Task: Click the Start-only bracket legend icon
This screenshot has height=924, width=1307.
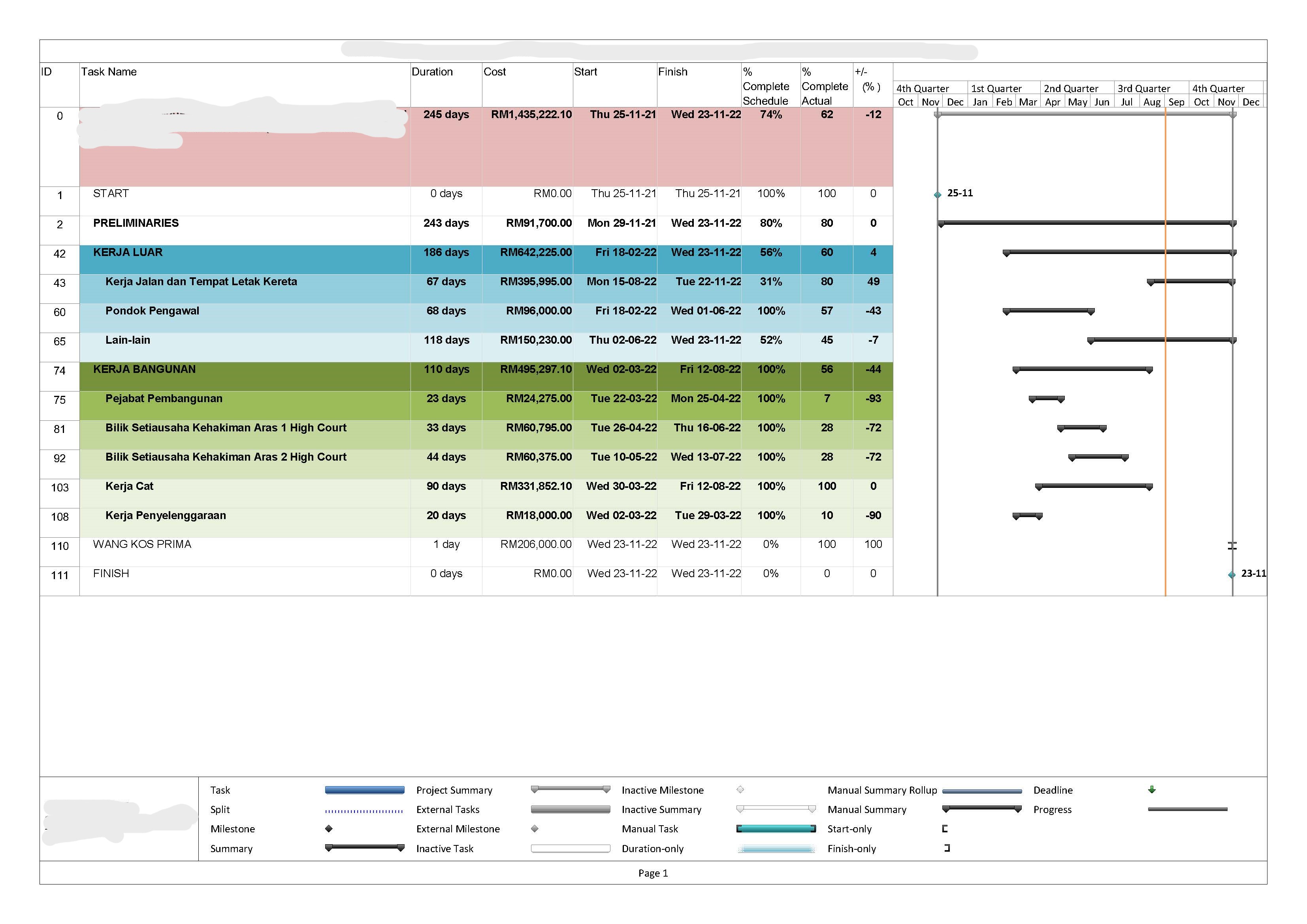Action: [945, 829]
